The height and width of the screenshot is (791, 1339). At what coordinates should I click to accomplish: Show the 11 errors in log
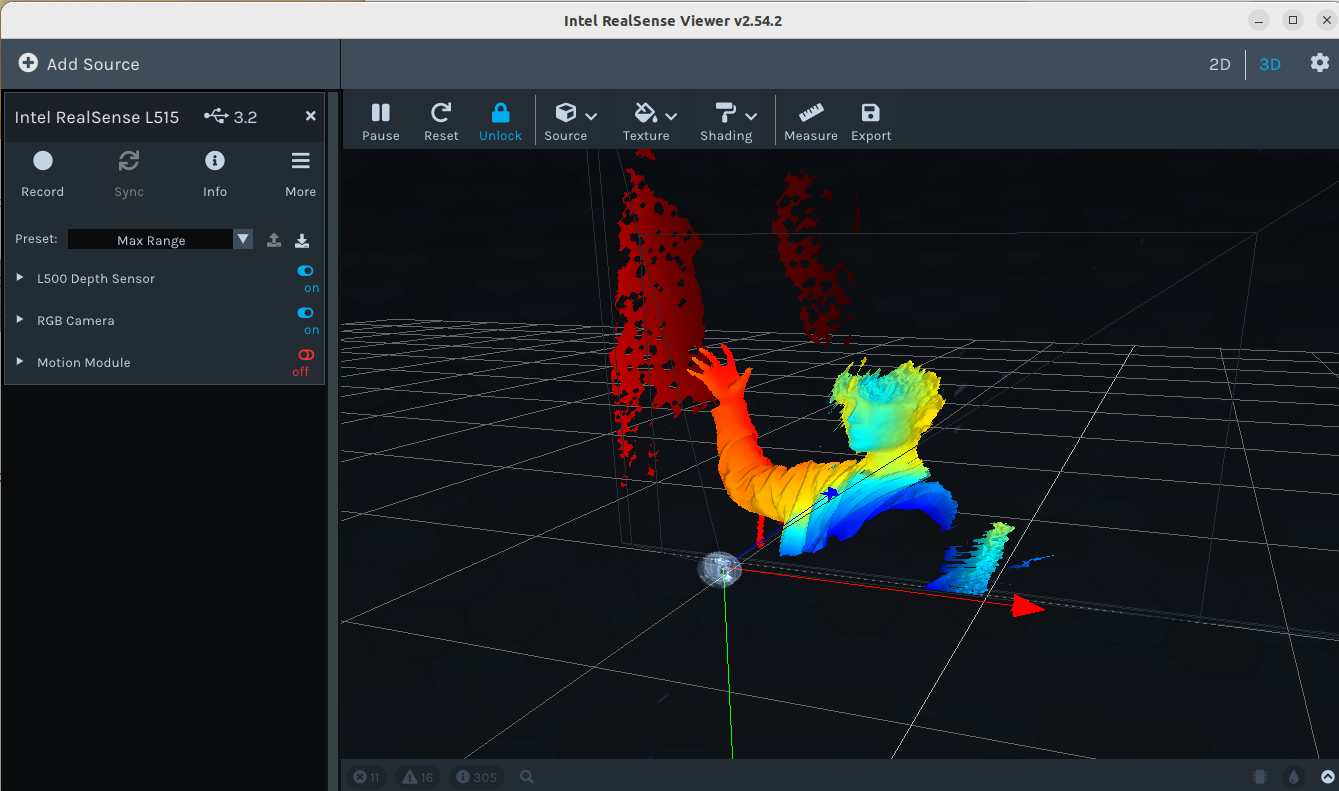(x=367, y=777)
